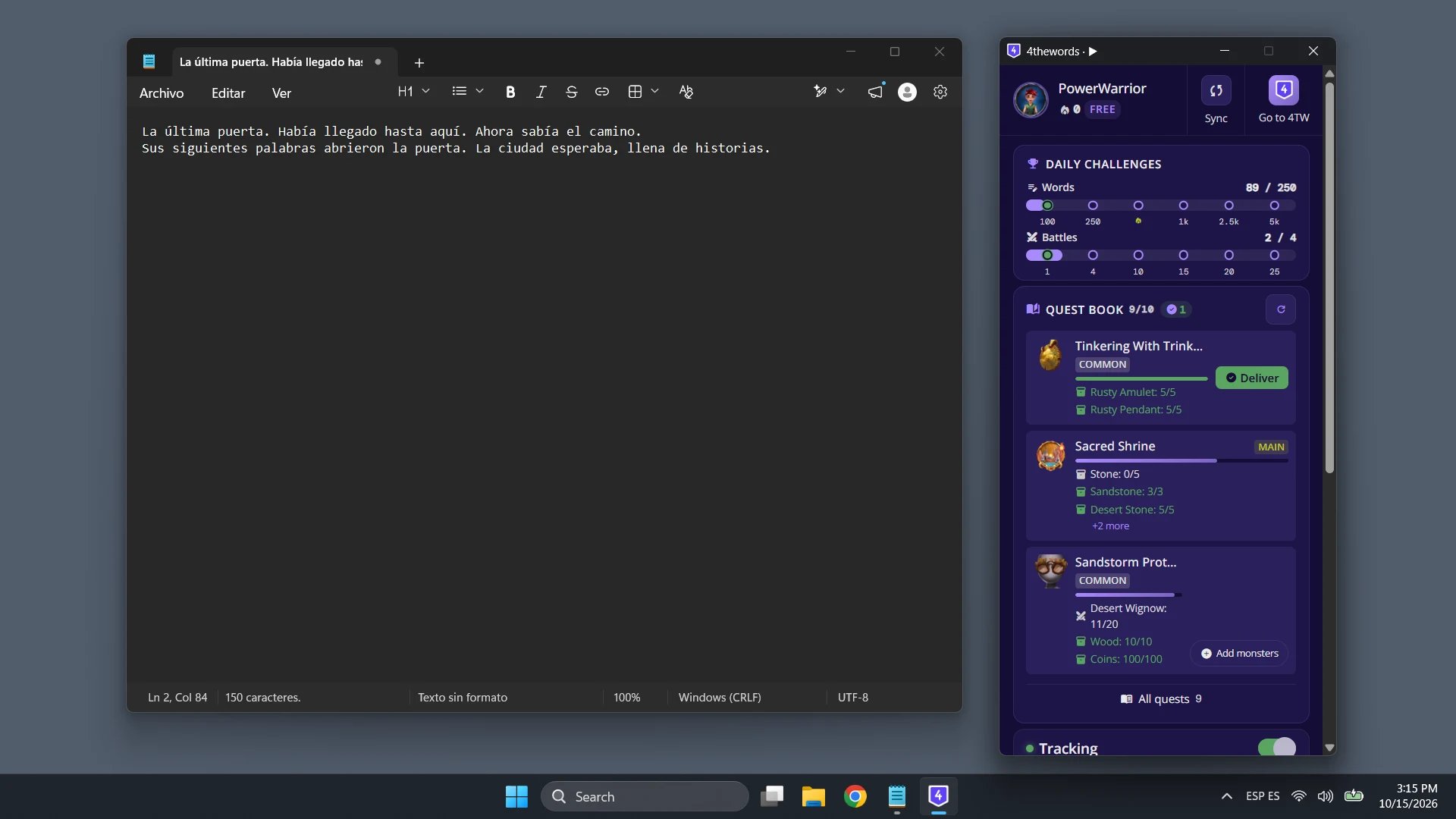
Task: Toggle bold formatting in Notepad
Action: (510, 92)
